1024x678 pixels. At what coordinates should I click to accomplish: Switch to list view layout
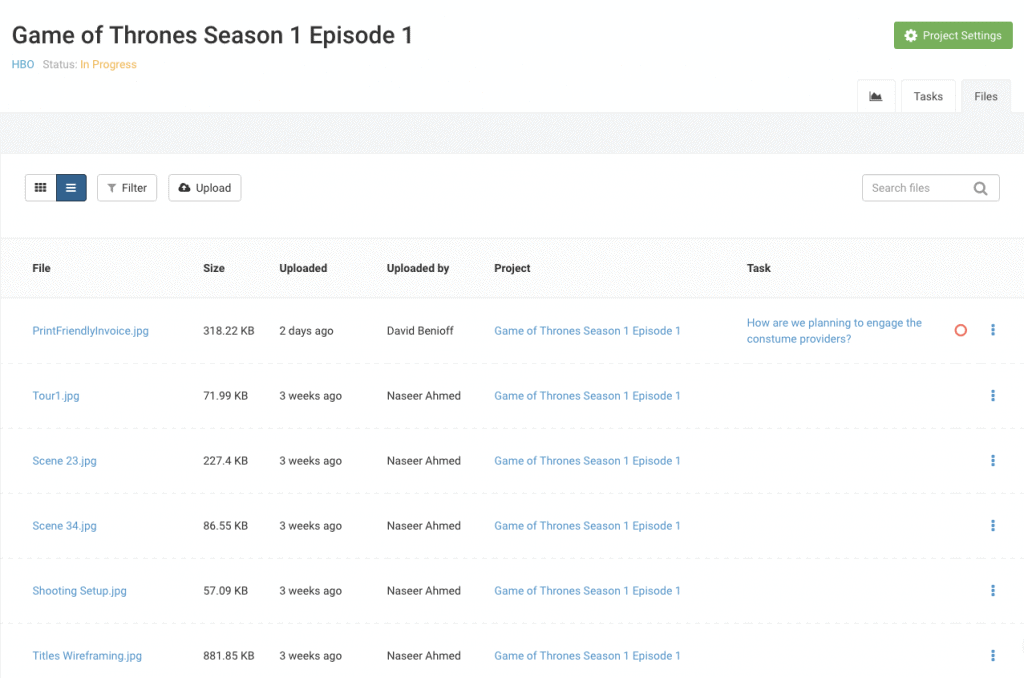(x=71, y=188)
